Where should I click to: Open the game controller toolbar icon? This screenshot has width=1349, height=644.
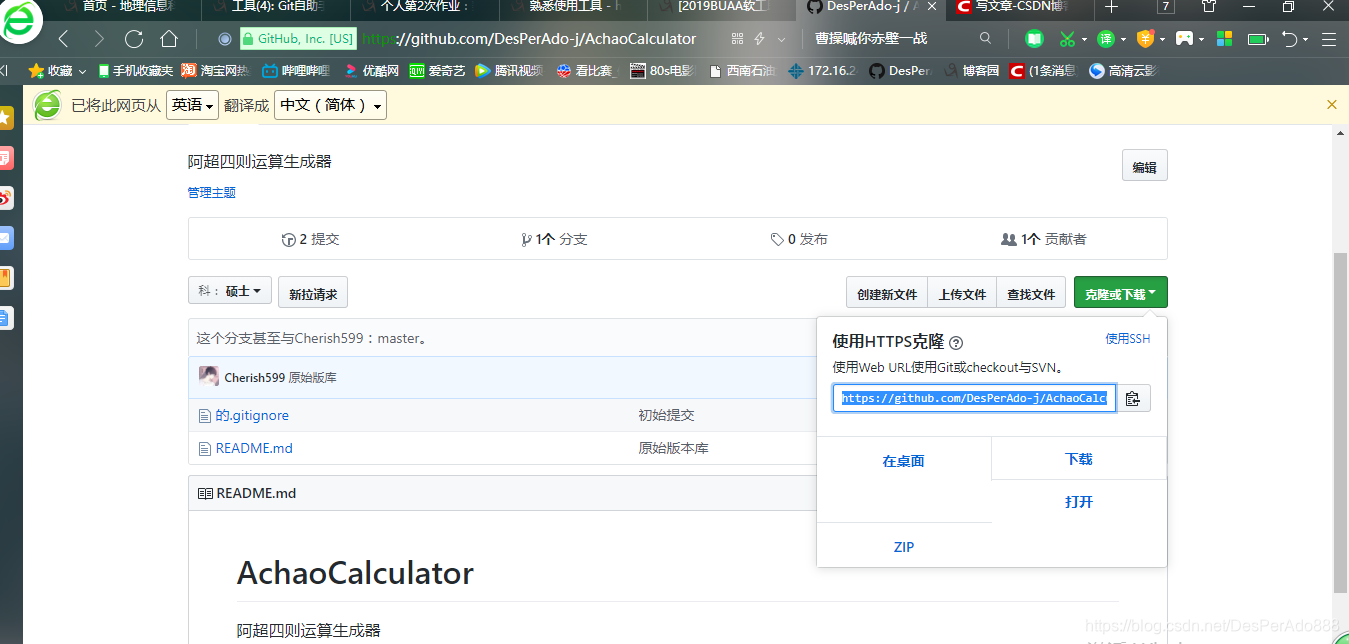pyautogui.click(x=1185, y=39)
